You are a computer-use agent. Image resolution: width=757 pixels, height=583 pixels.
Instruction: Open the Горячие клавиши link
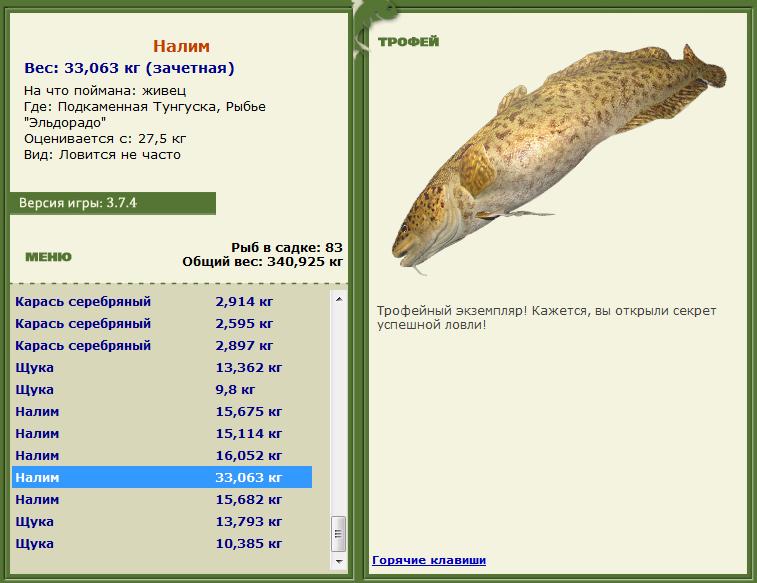click(x=428, y=560)
